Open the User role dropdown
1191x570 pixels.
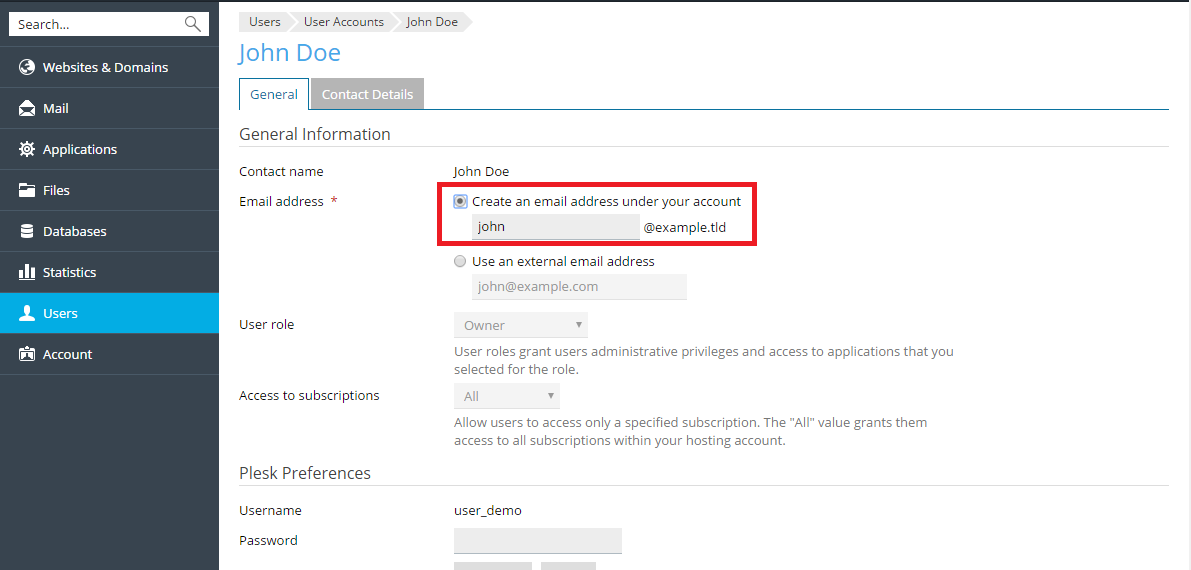520,325
